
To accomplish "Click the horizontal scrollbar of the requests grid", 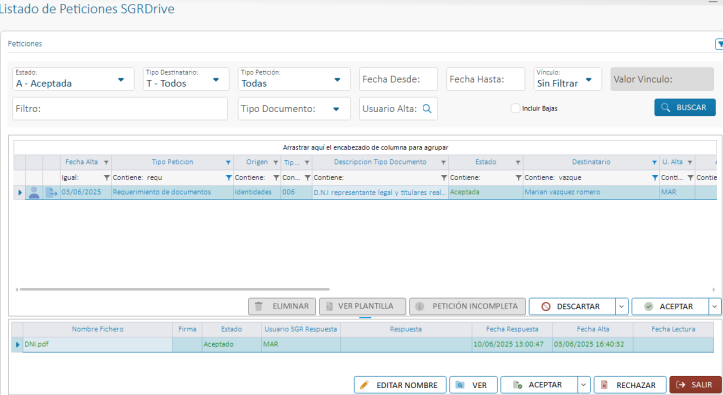I will (x=174, y=289).
